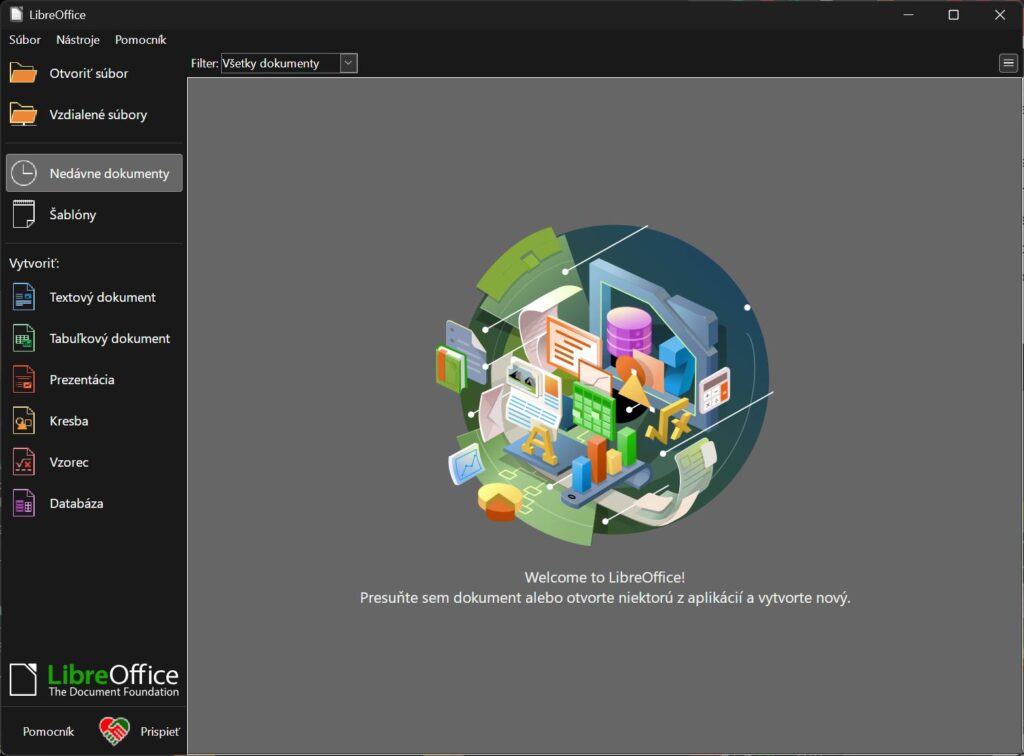Create a new Textový dokument (Writer document)
The width and height of the screenshot is (1024, 756).
pyautogui.click(x=101, y=297)
